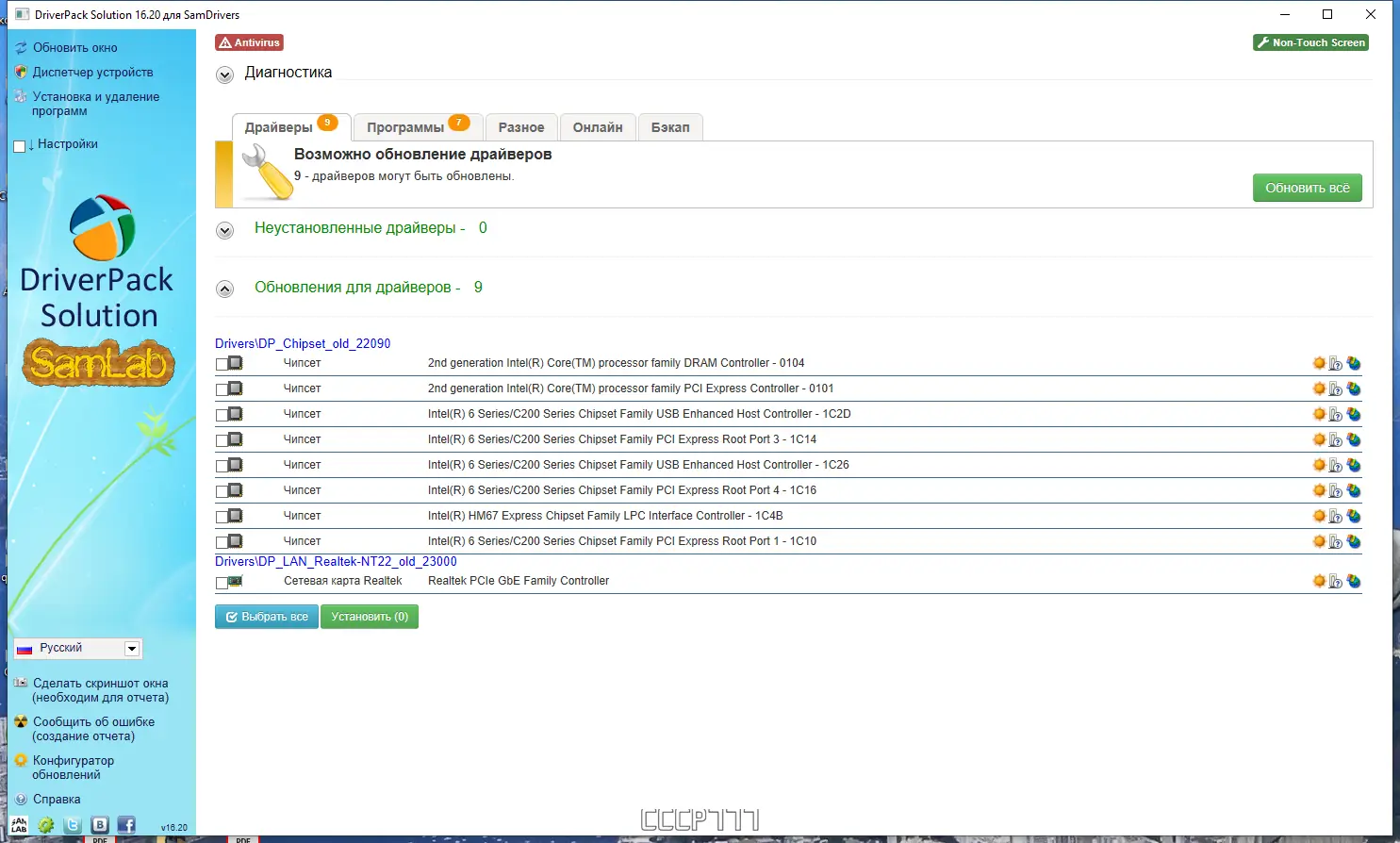
Task: Click the camera icon for window screenshot
Action: click(21, 683)
